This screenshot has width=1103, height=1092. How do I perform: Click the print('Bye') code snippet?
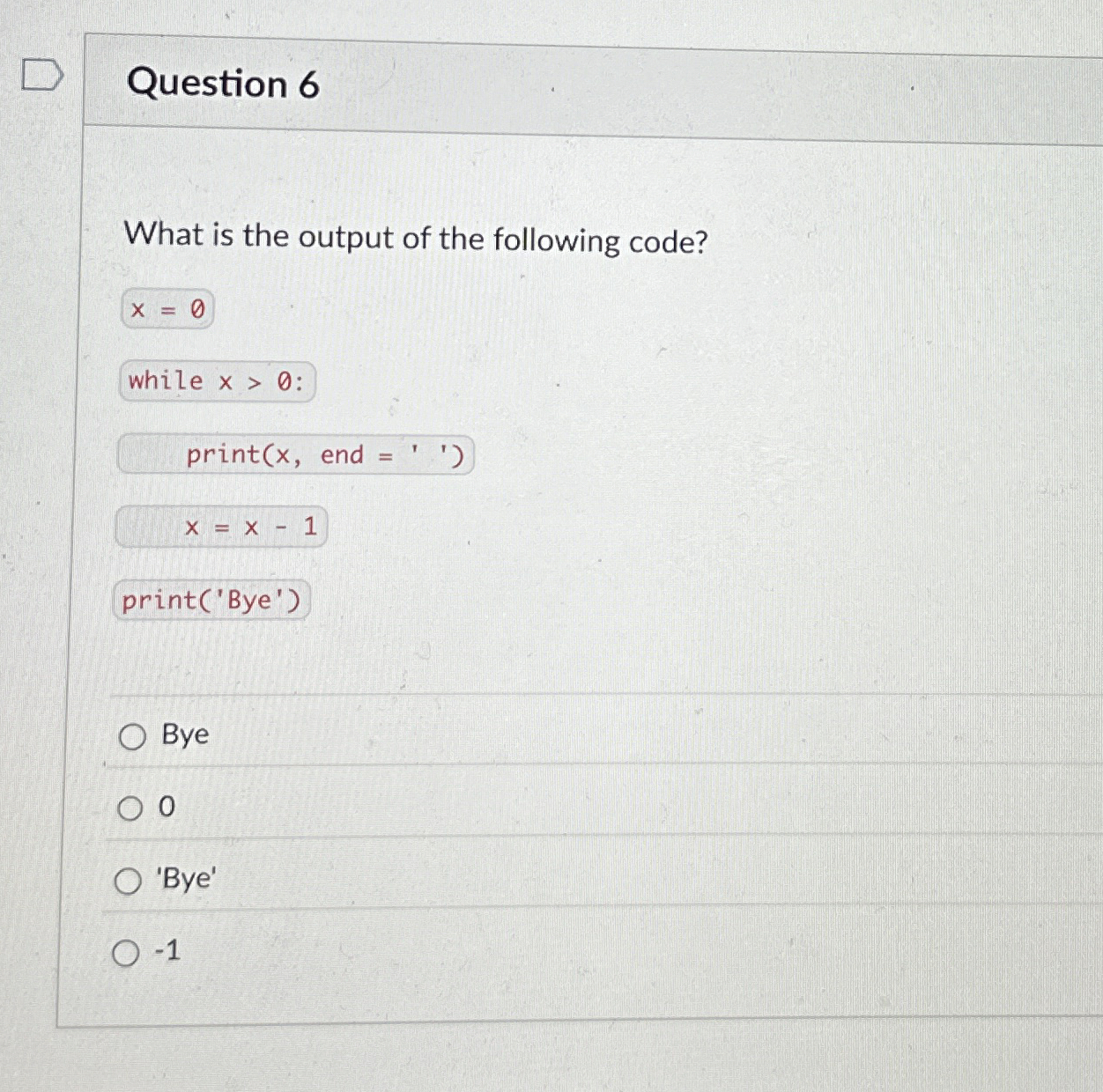(x=211, y=600)
